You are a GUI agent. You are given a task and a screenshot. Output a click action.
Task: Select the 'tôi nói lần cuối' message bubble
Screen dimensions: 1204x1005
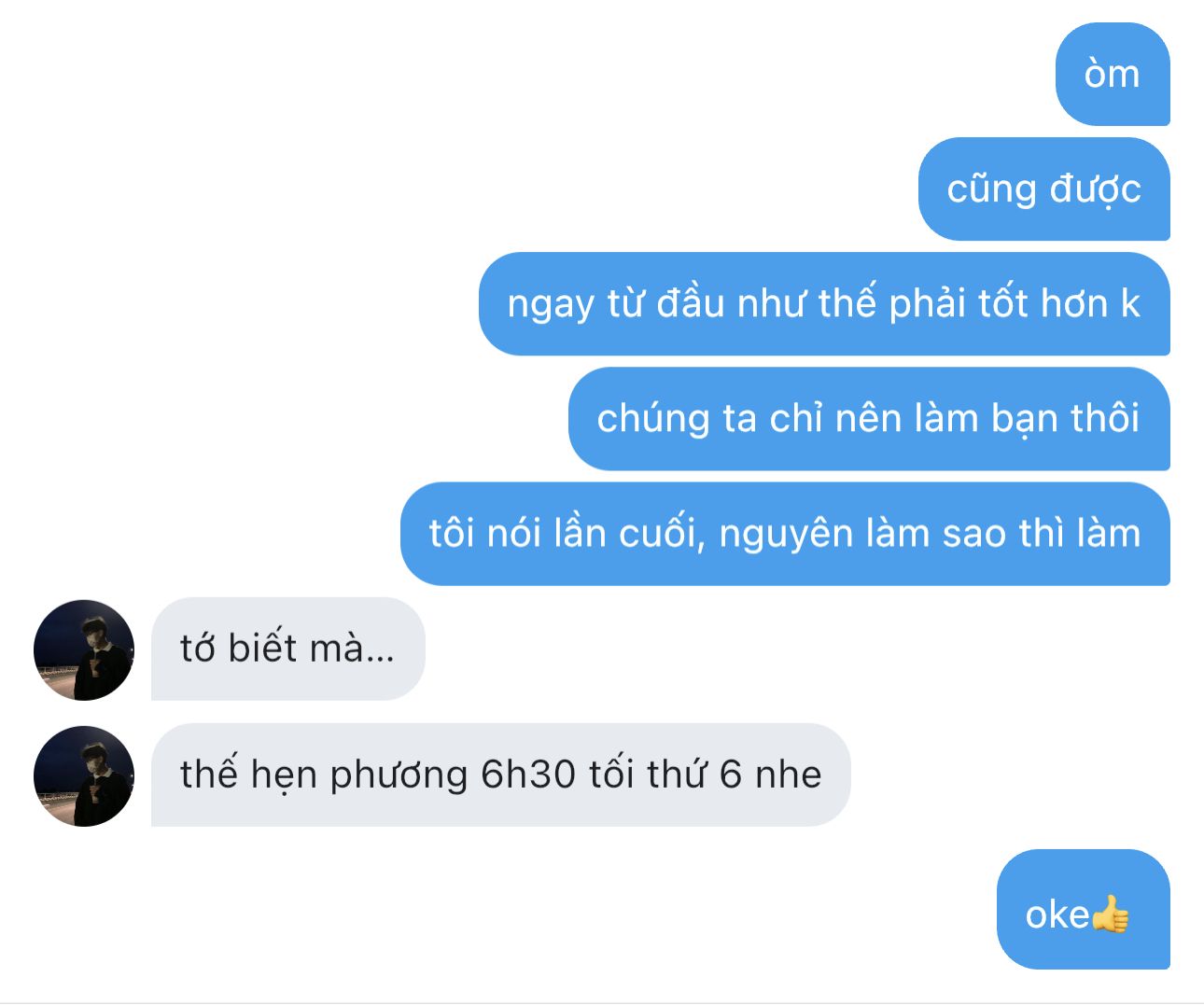(785, 534)
